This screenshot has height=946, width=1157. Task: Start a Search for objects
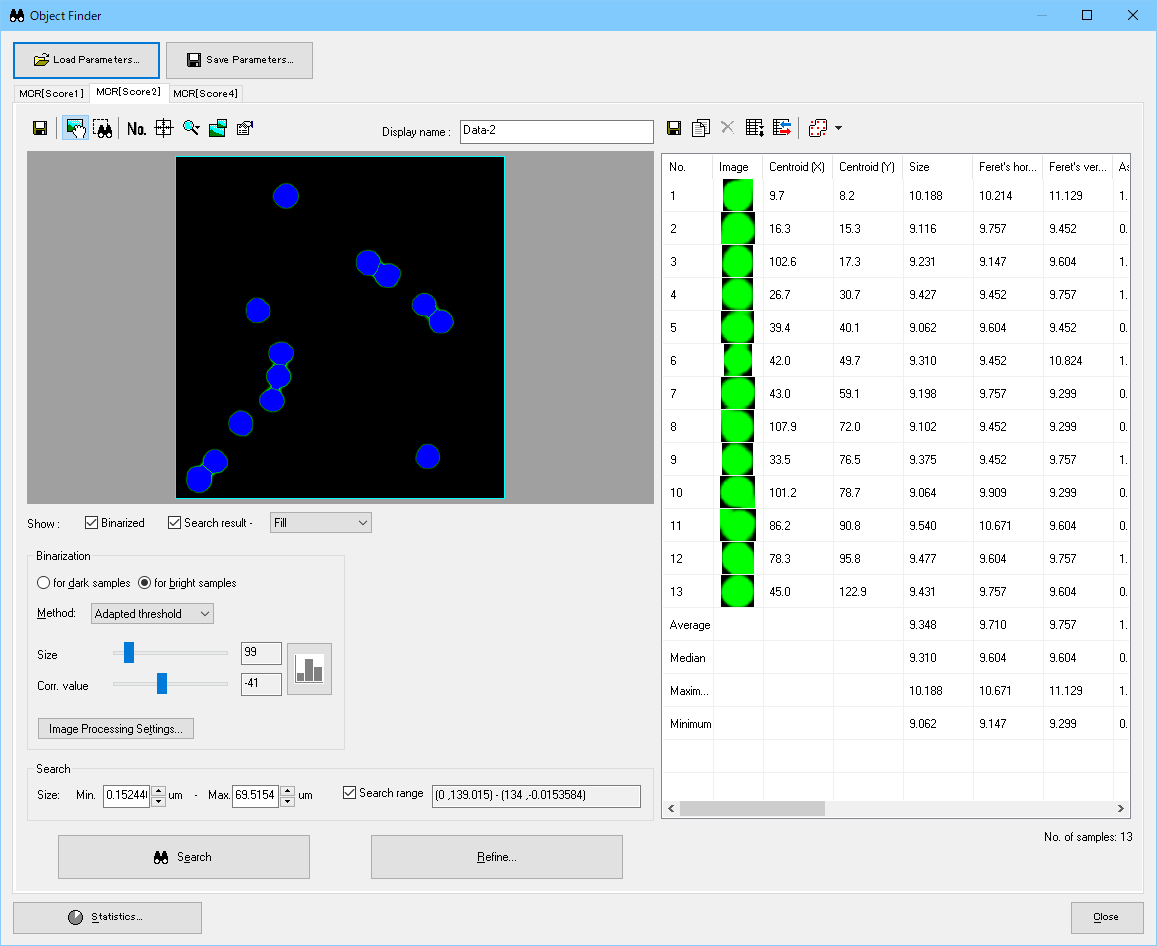(x=183, y=857)
